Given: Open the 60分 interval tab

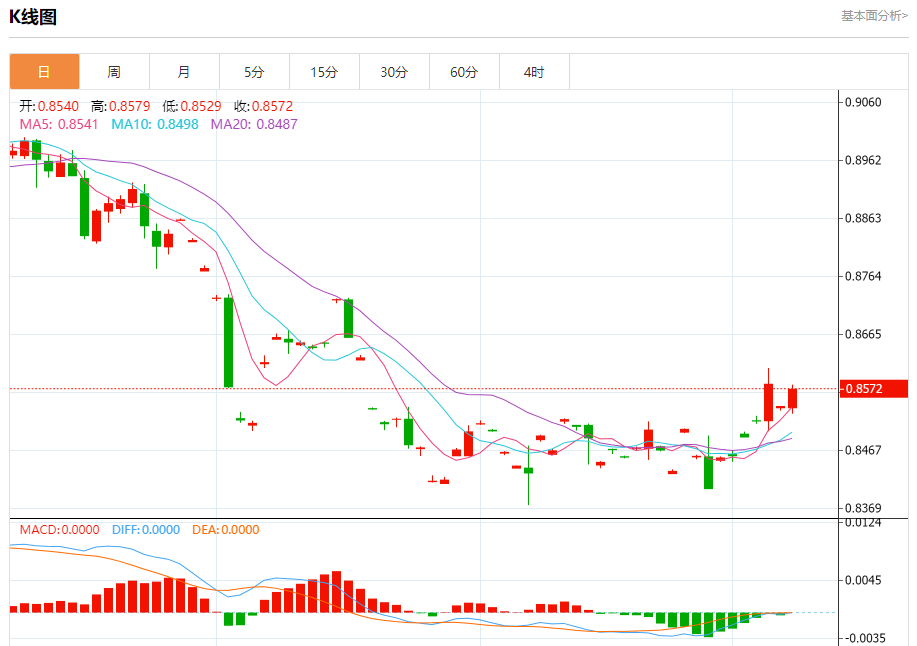Looking at the screenshot, I should pyautogui.click(x=464, y=72).
